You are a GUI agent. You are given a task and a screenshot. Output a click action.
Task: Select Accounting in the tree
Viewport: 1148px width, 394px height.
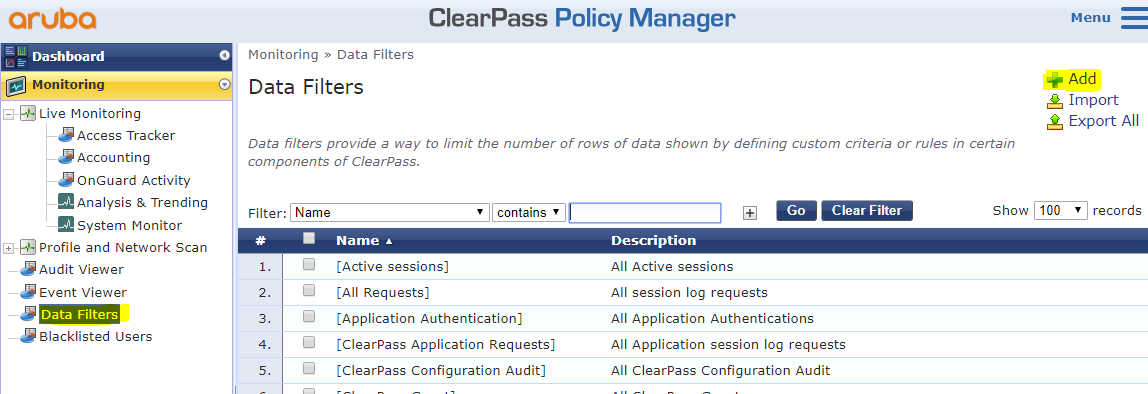[113, 157]
